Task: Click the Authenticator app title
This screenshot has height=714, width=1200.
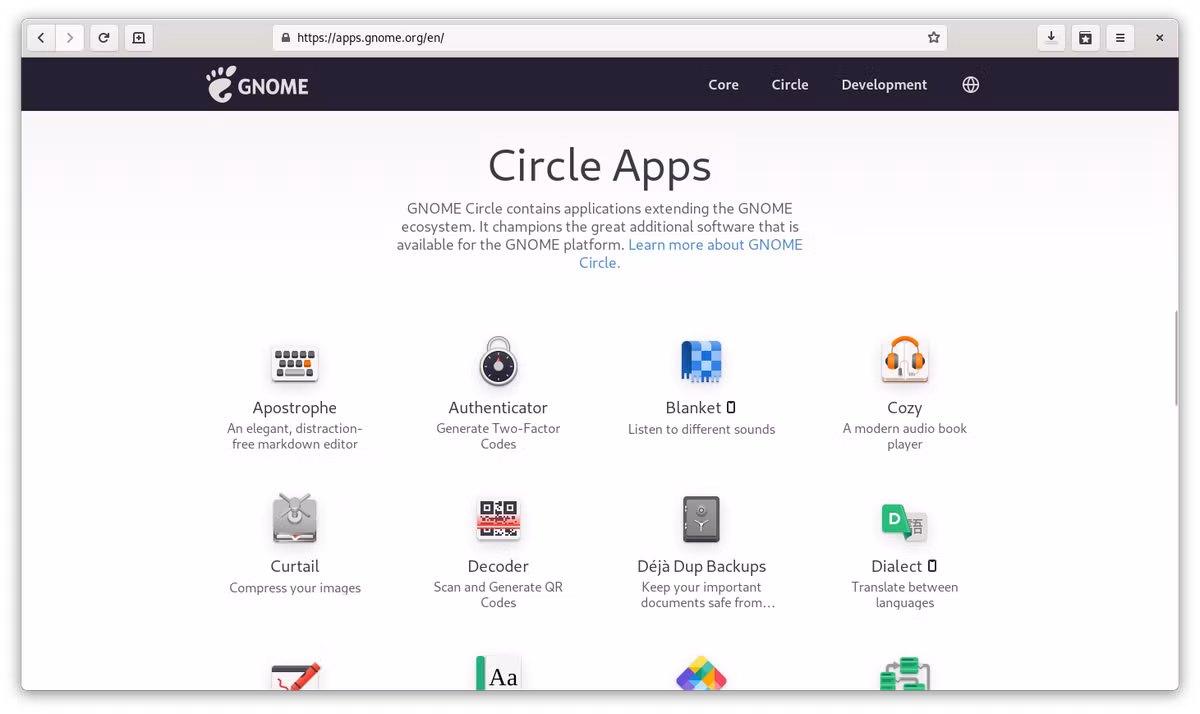Action: click(x=498, y=408)
